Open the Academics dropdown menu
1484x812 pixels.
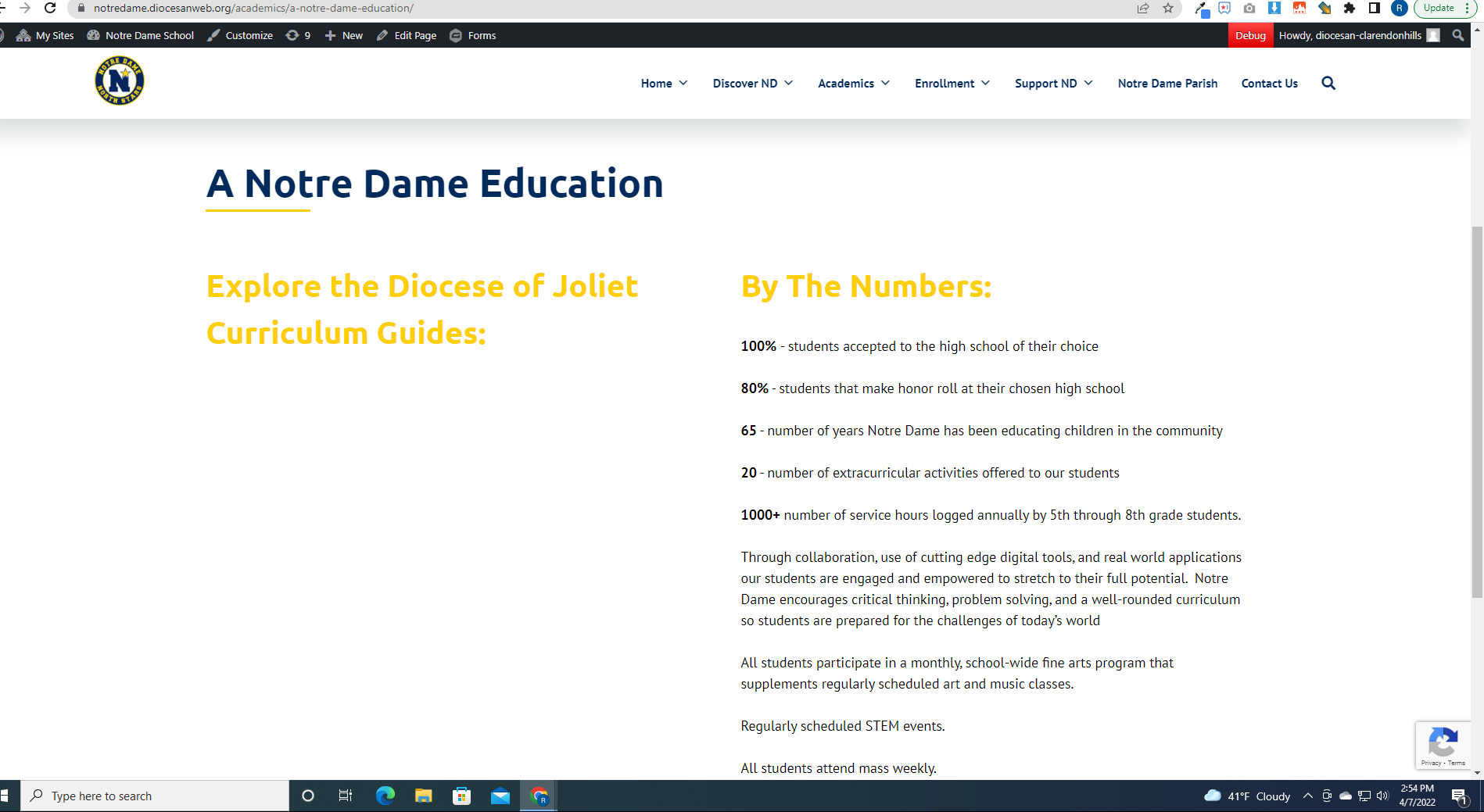853,84
